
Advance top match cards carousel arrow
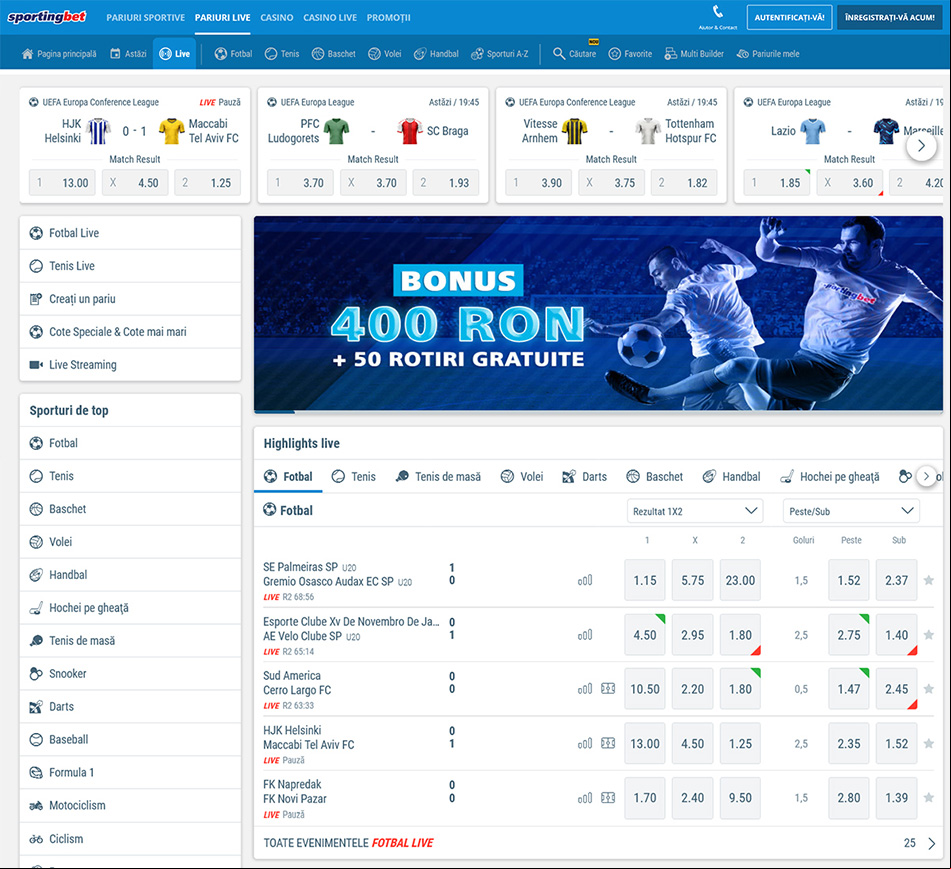pos(921,146)
